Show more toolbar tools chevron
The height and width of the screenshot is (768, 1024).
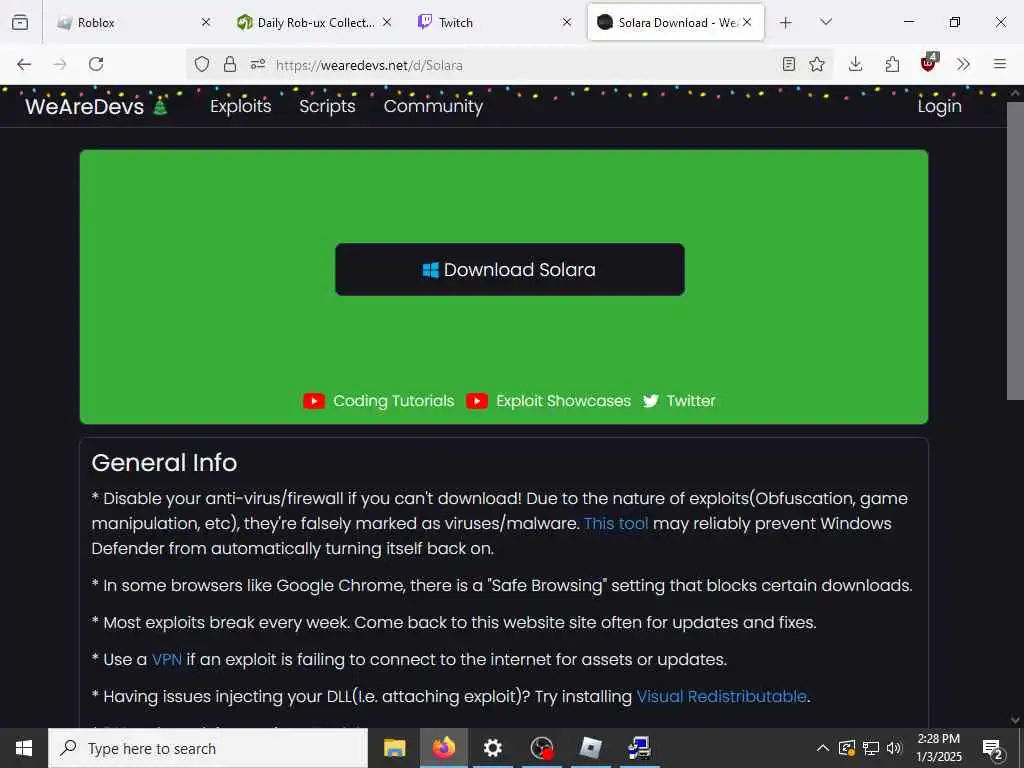pyautogui.click(x=963, y=64)
